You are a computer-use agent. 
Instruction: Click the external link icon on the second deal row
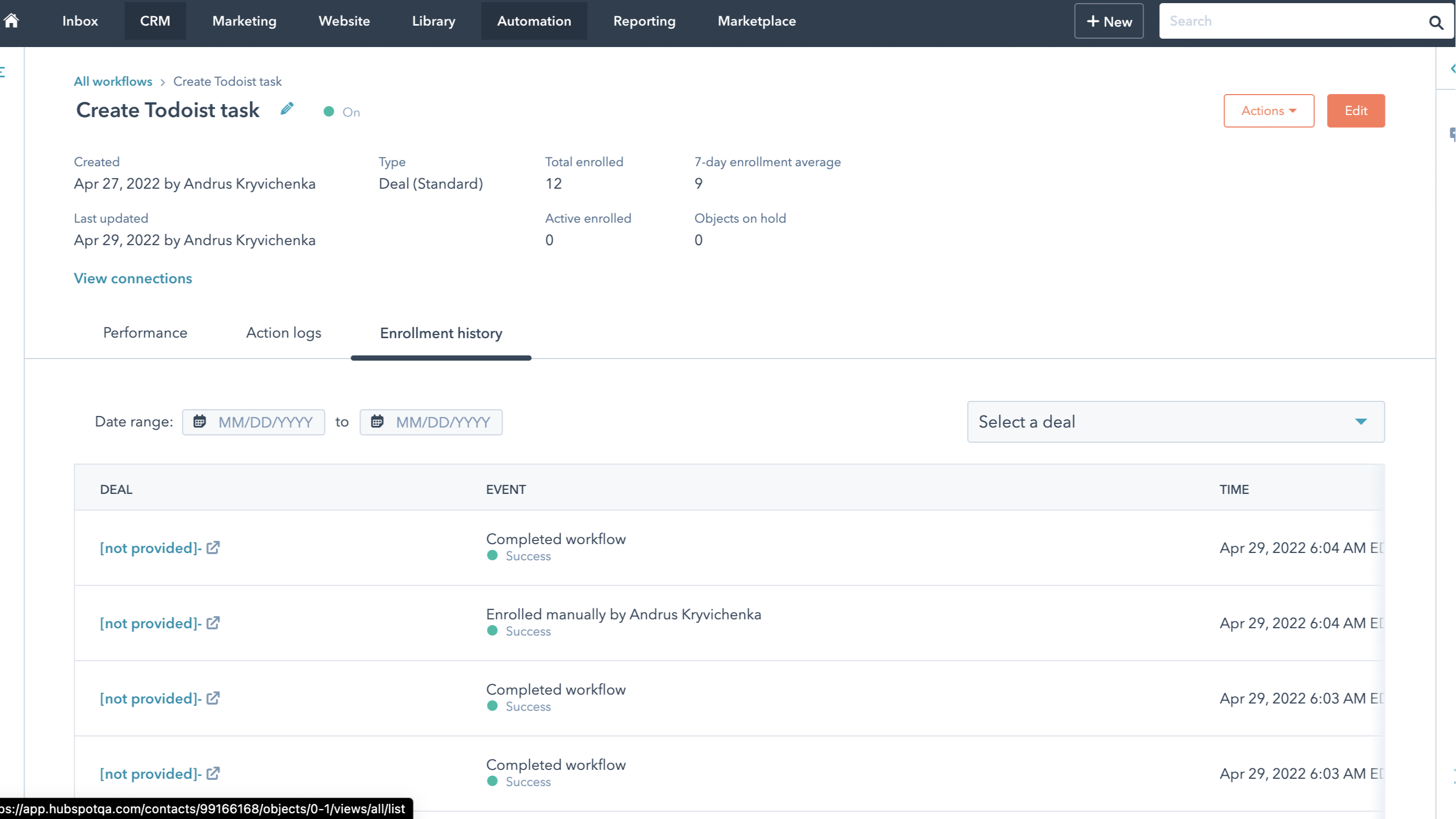(x=213, y=622)
